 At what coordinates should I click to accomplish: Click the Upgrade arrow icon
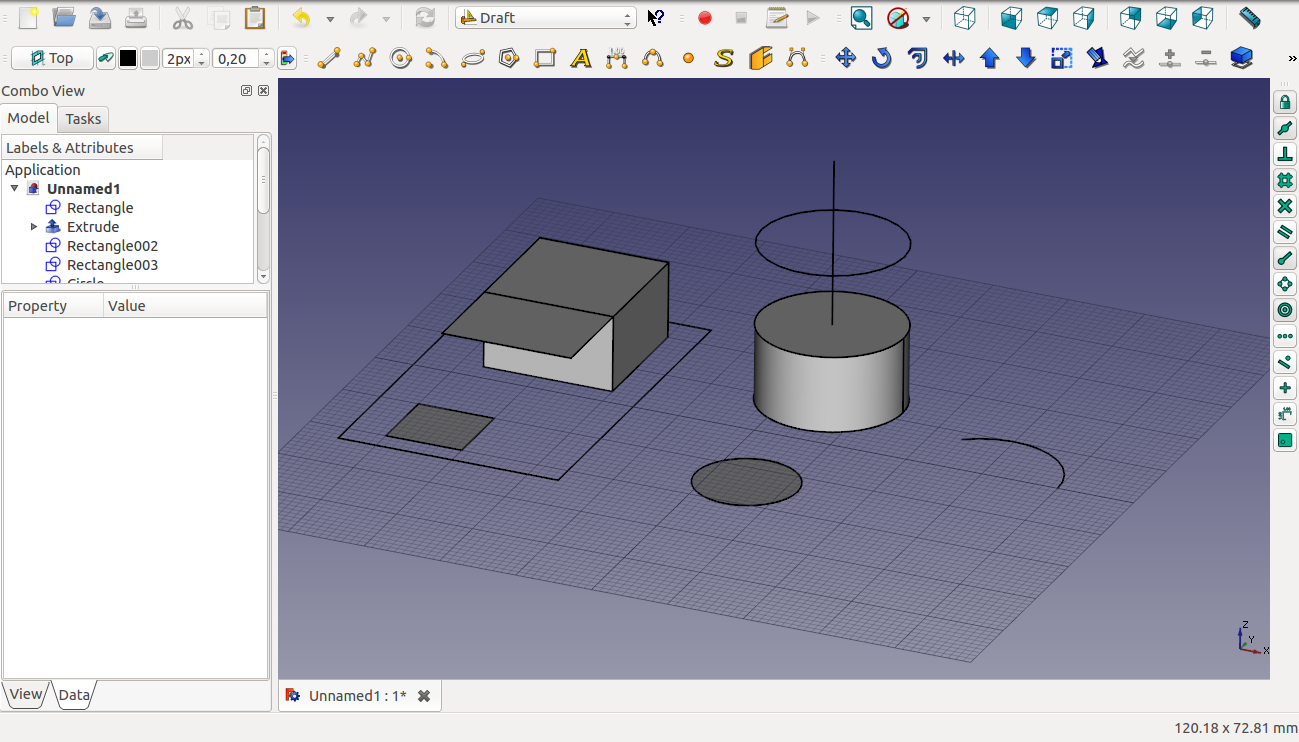990,59
